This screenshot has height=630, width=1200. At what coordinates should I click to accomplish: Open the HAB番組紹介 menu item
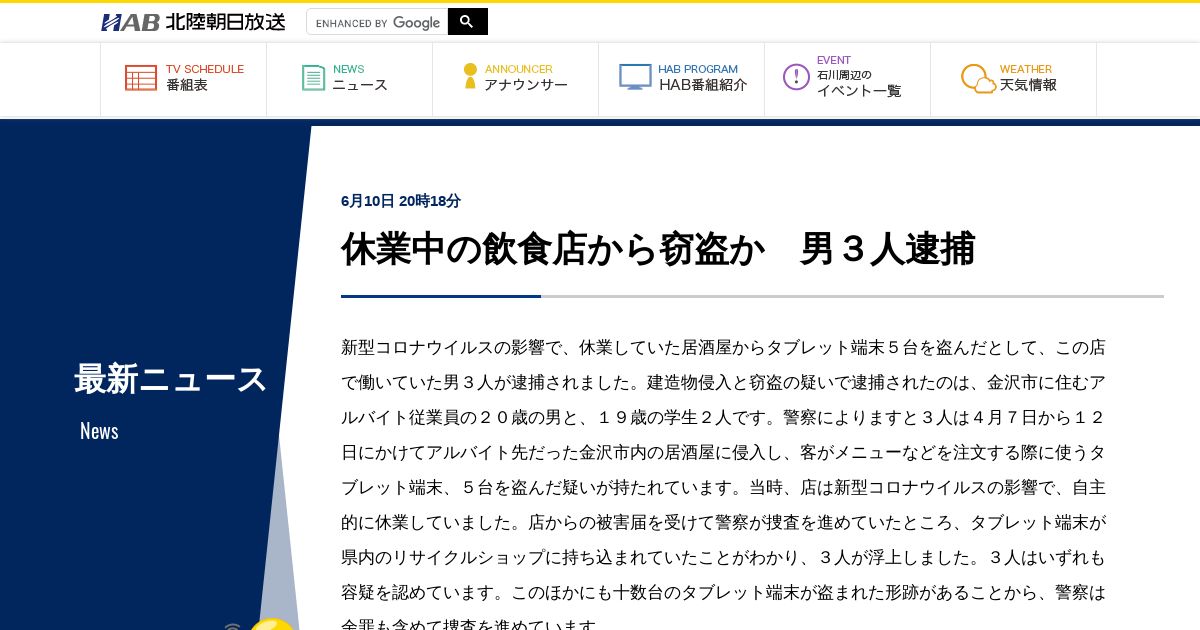[682, 78]
